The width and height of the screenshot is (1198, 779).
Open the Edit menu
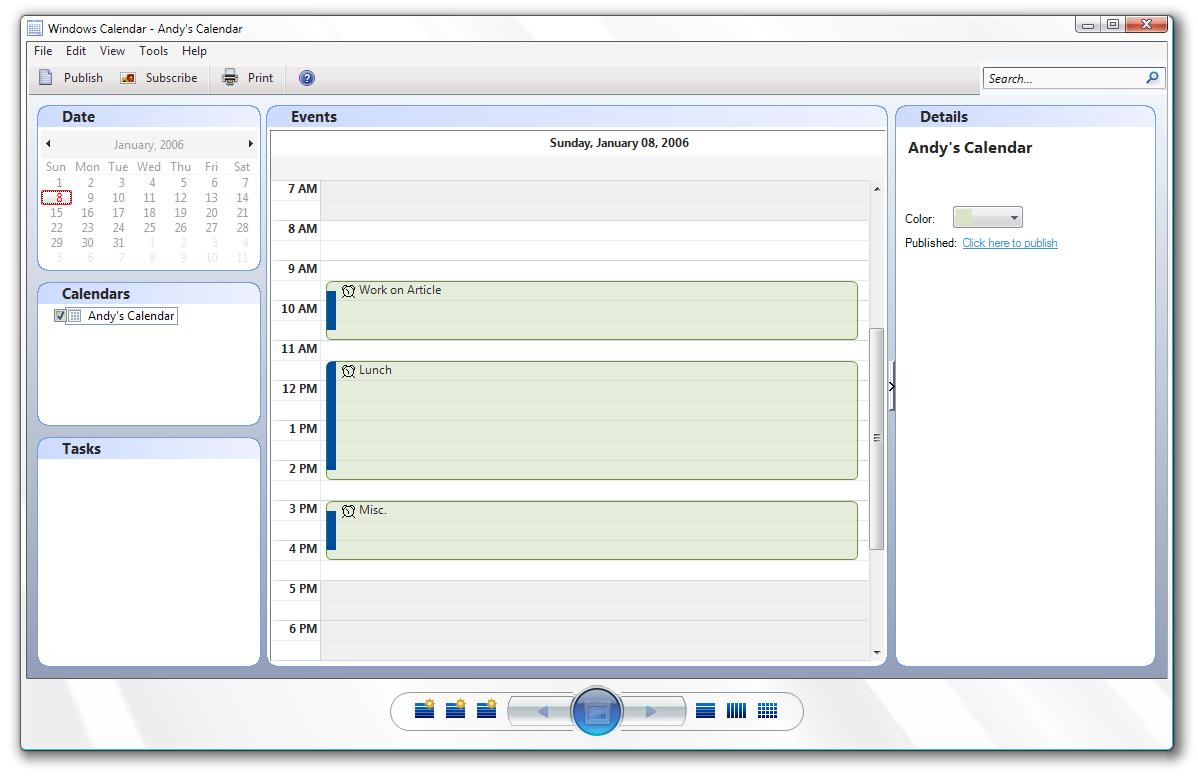pos(76,51)
